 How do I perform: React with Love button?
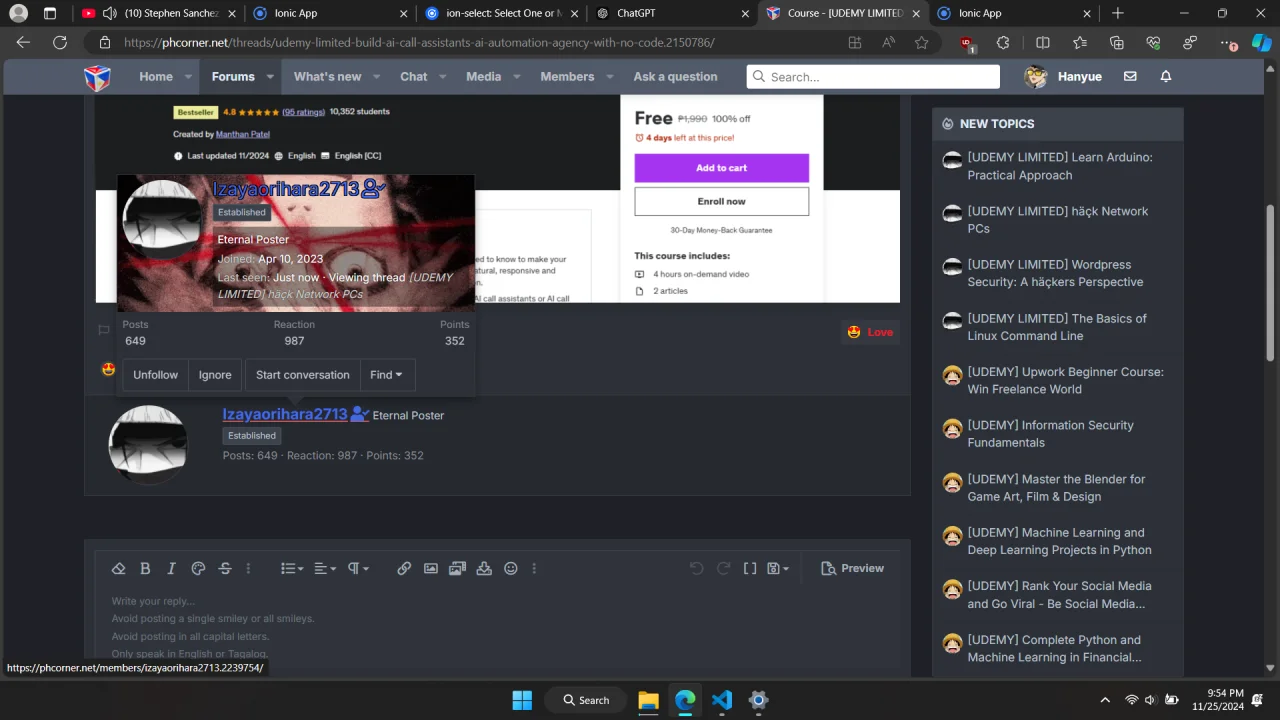click(870, 332)
